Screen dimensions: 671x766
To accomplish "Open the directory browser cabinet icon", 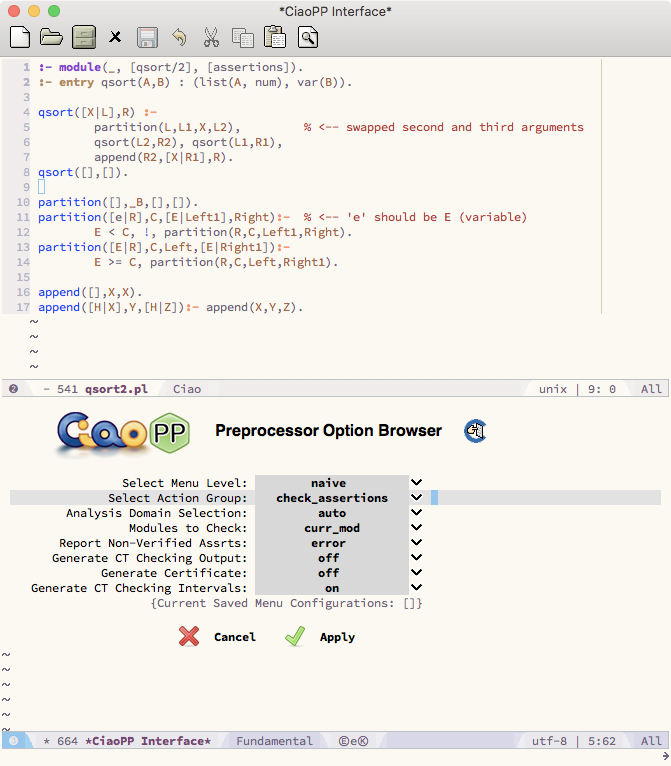I will tap(84, 38).
